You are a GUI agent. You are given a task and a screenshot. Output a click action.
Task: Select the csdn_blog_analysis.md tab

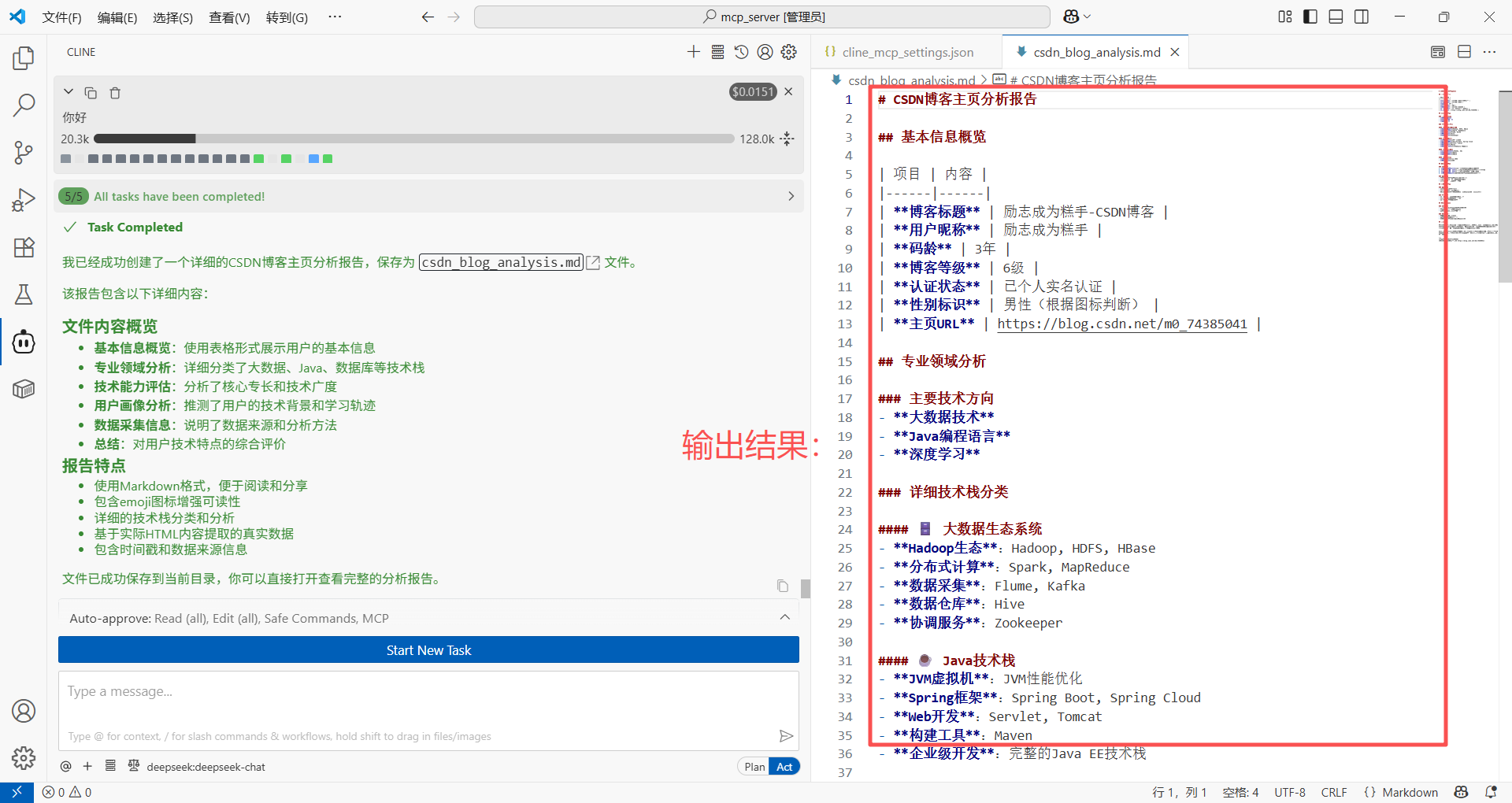[x=1096, y=52]
